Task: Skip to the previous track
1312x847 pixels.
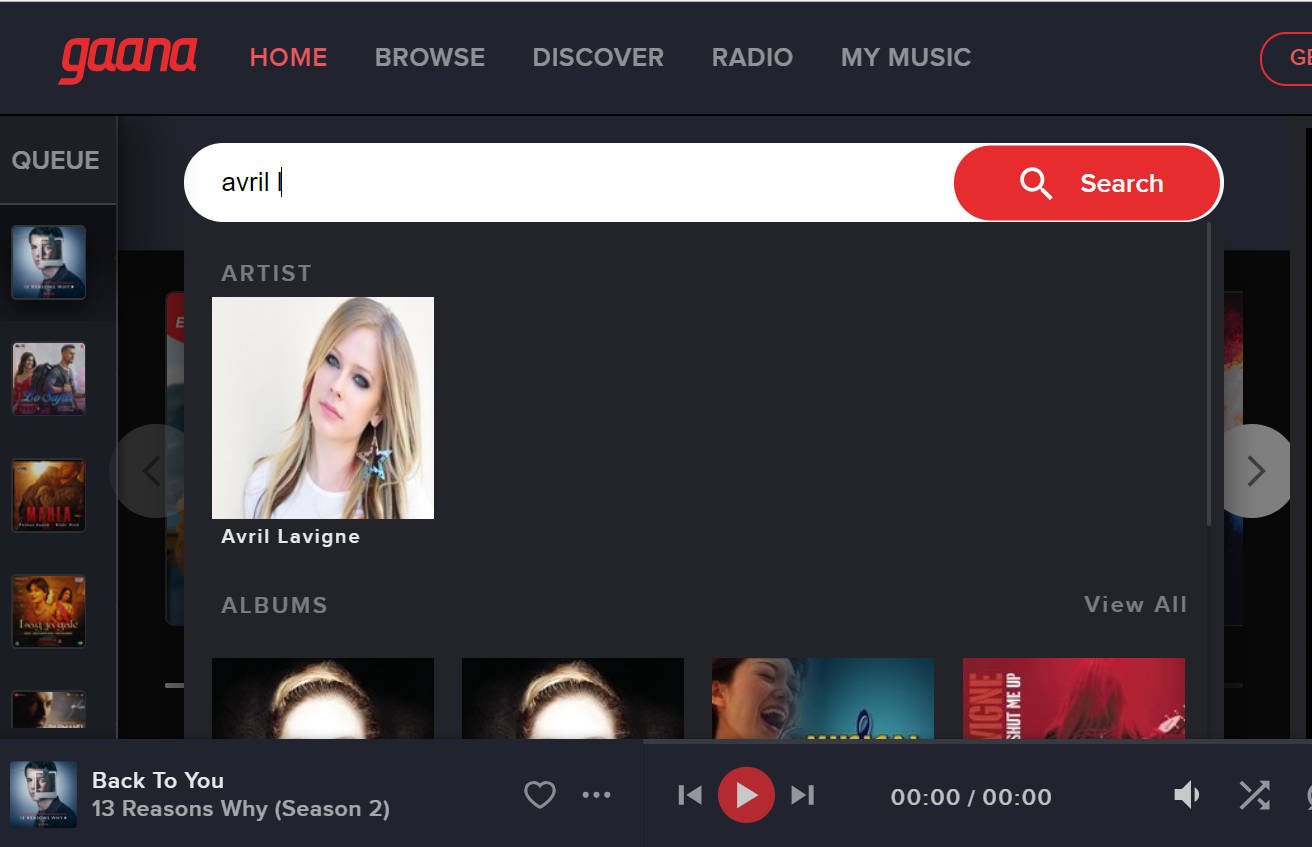Action: point(690,795)
